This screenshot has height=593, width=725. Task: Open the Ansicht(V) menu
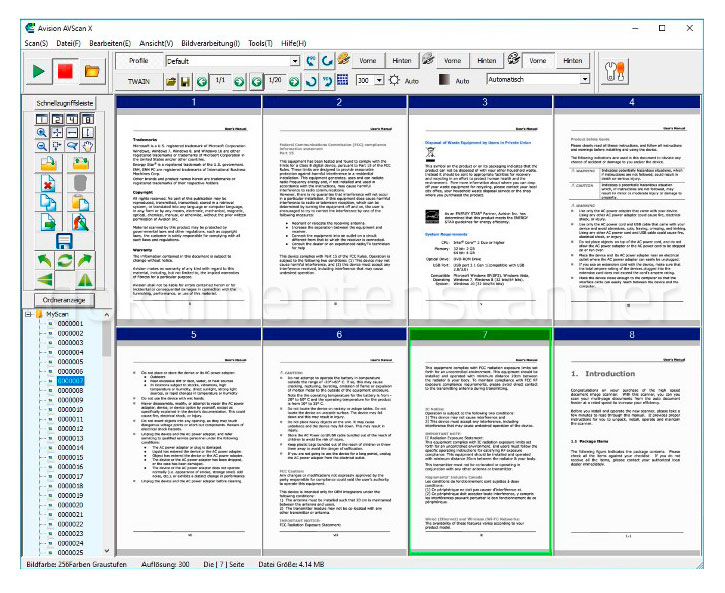tap(156, 43)
